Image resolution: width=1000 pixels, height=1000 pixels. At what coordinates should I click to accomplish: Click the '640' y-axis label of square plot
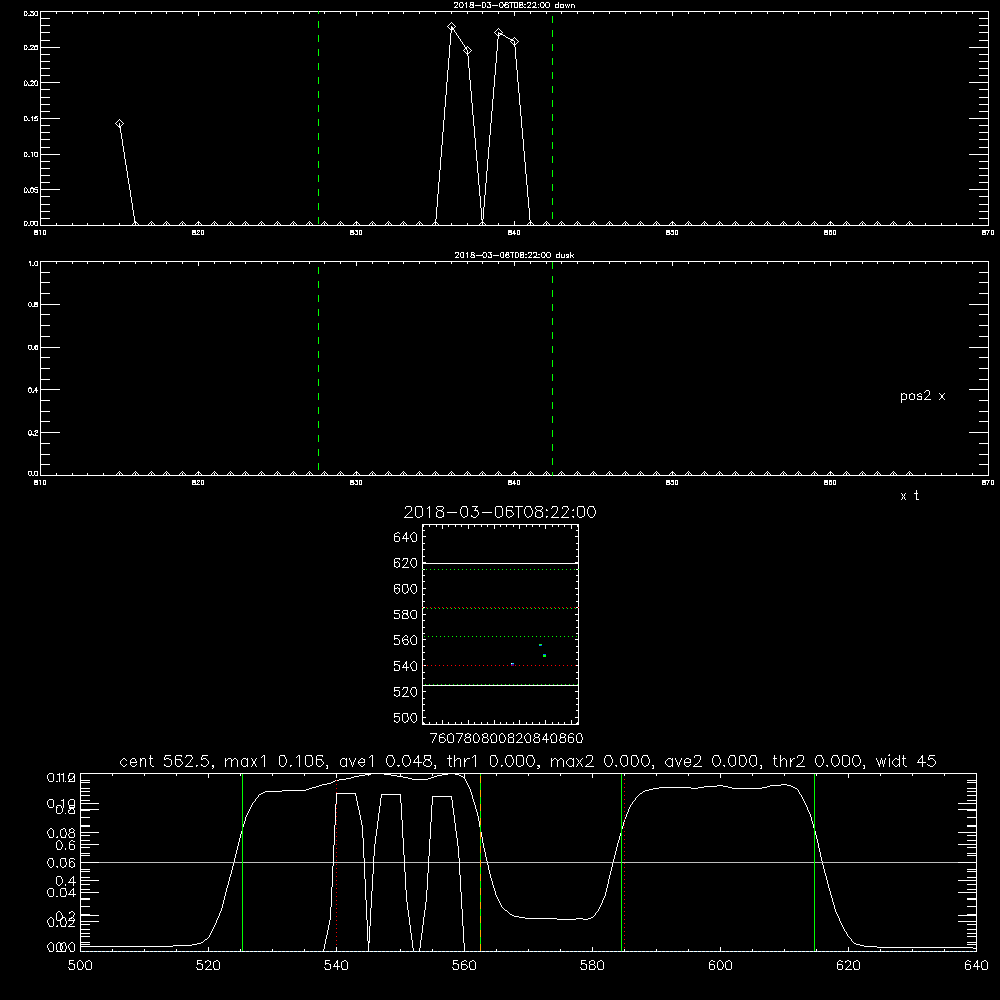[406, 537]
